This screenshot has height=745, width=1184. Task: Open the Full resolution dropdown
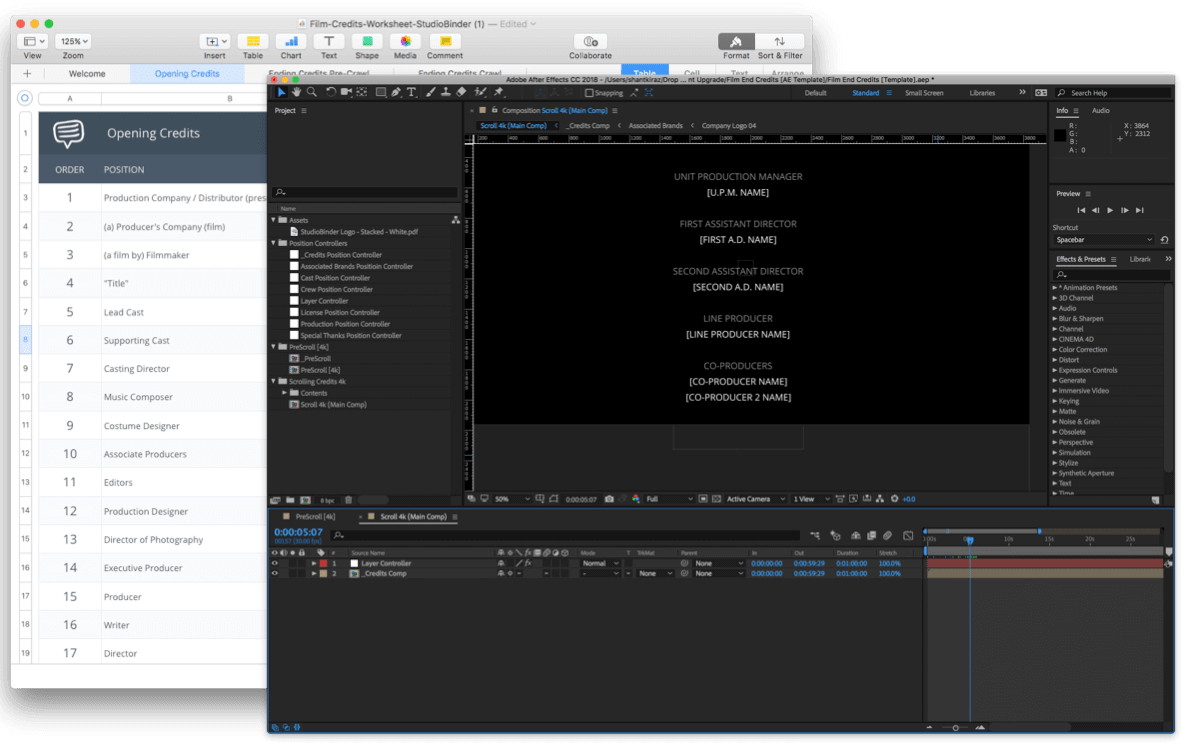(x=669, y=499)
